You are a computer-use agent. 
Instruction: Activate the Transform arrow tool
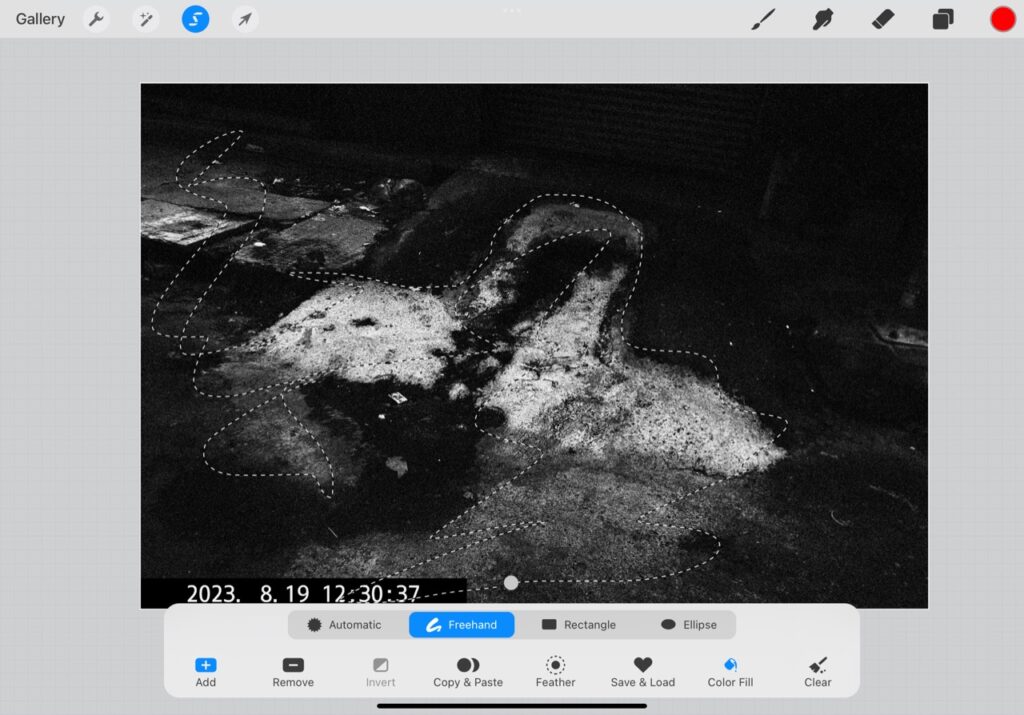(244, 19)
